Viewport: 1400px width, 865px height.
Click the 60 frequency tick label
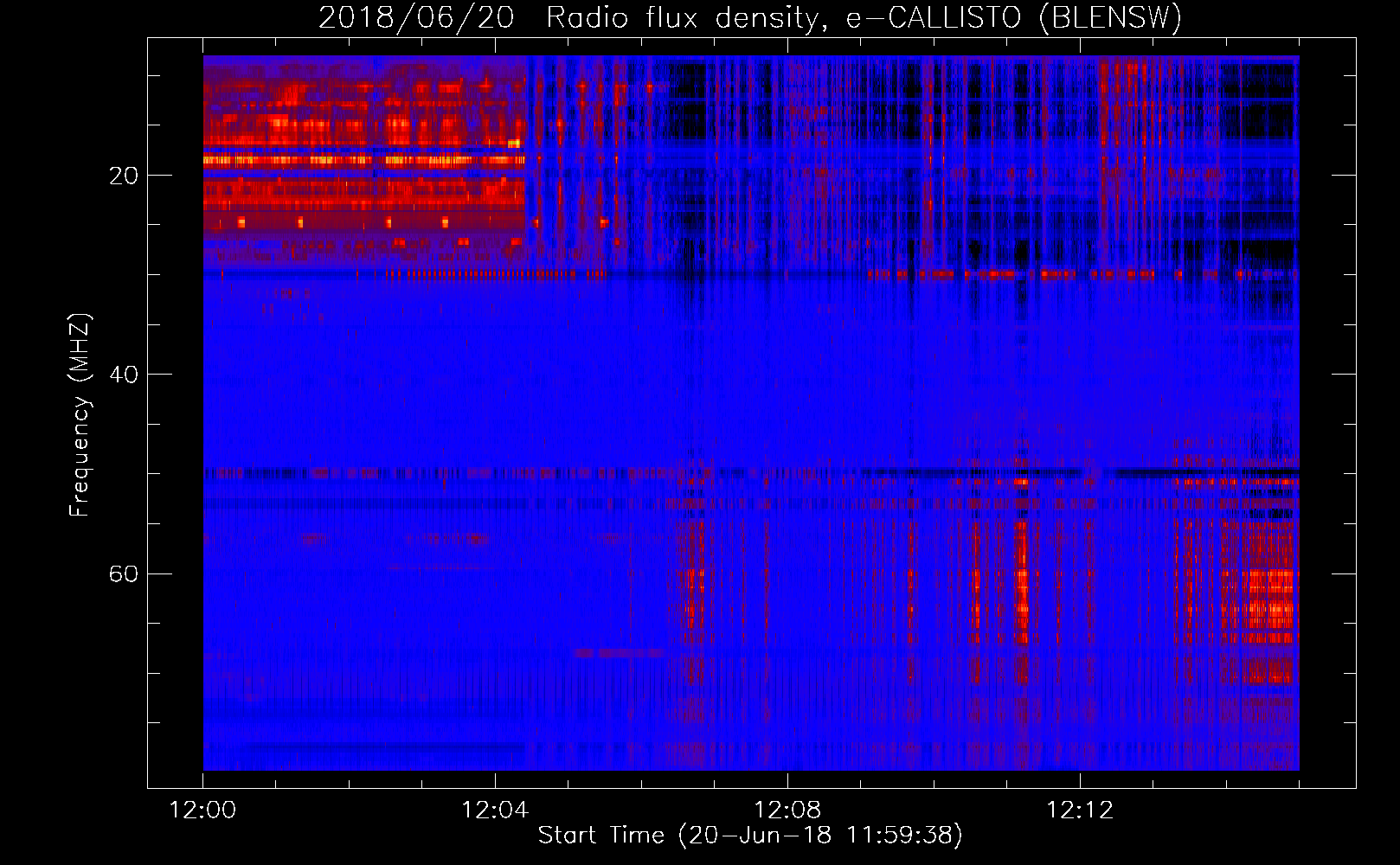[x=123, y=574]
